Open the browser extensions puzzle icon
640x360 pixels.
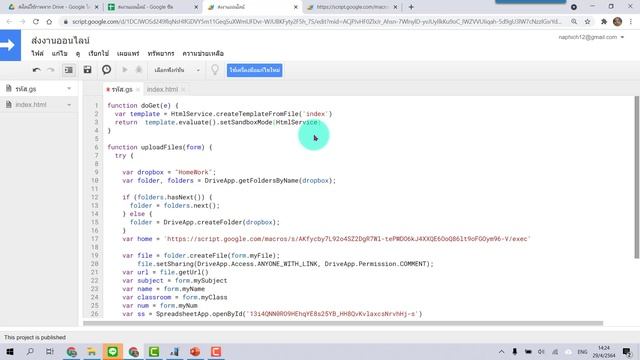pyautogui.click(x=604, y=22)
